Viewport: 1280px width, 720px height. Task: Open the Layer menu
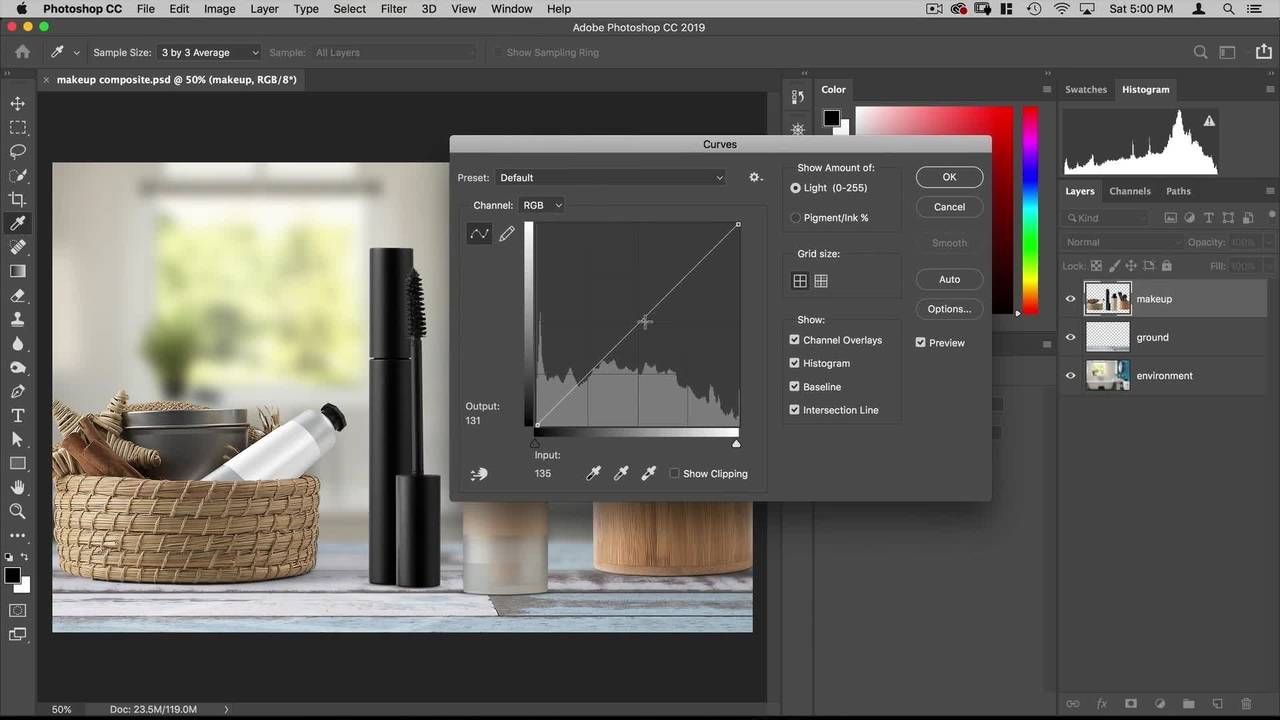tap(264, 9)
